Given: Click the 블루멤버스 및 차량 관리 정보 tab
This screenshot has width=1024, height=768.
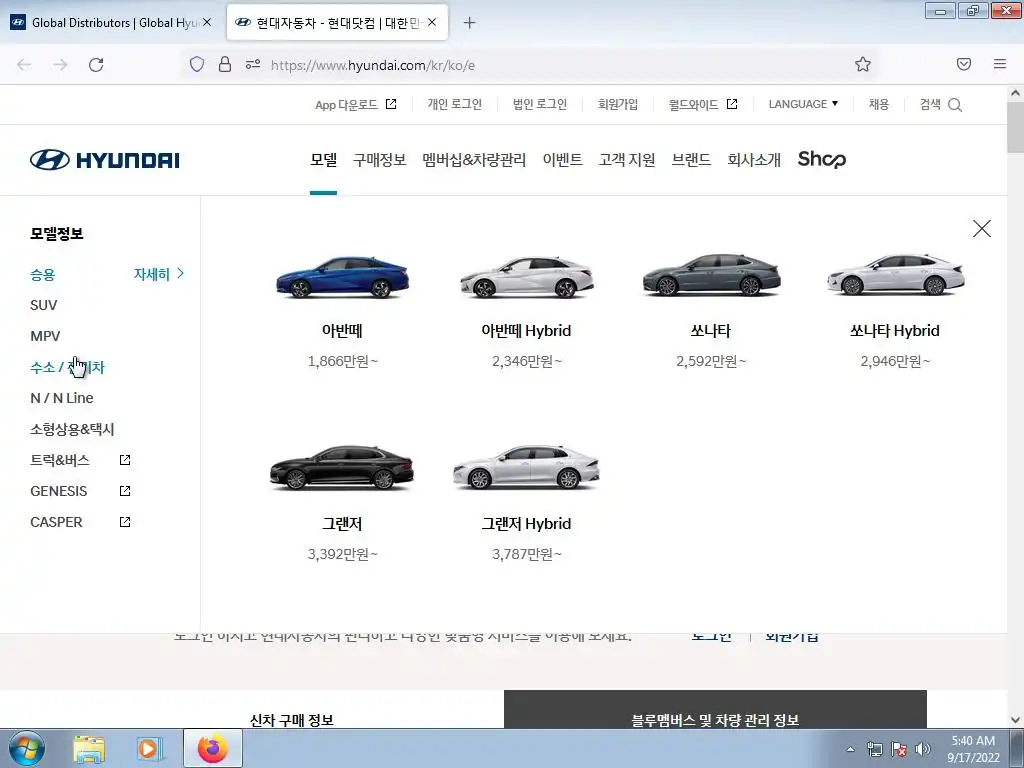Looking at the screenshot, I should tap(715, 712).
